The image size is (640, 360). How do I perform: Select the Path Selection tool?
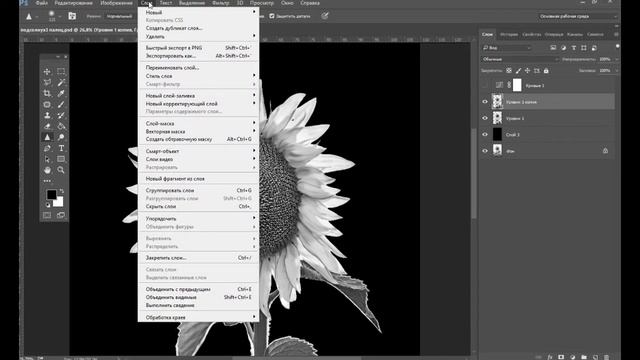pyautogui.click(x=47, y=159)
